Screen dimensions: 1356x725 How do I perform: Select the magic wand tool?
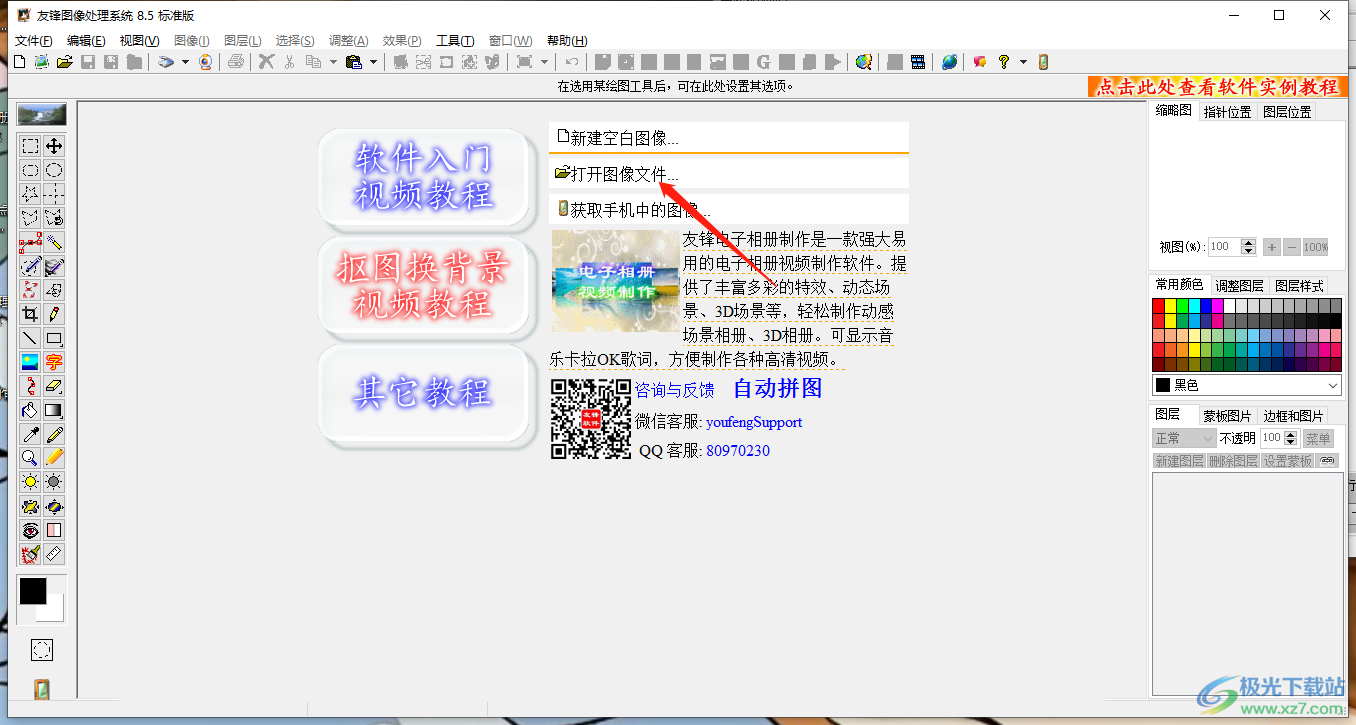point(55,242)
